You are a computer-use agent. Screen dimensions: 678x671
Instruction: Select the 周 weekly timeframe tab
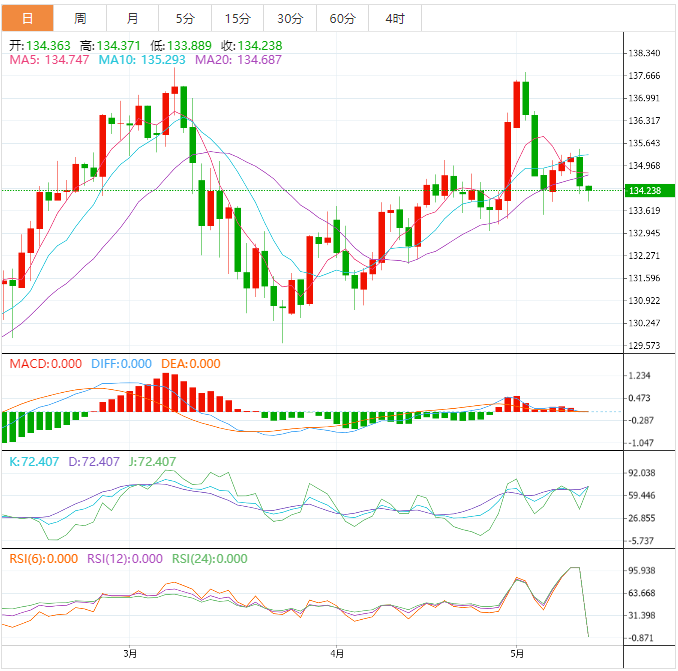(80, 18)
